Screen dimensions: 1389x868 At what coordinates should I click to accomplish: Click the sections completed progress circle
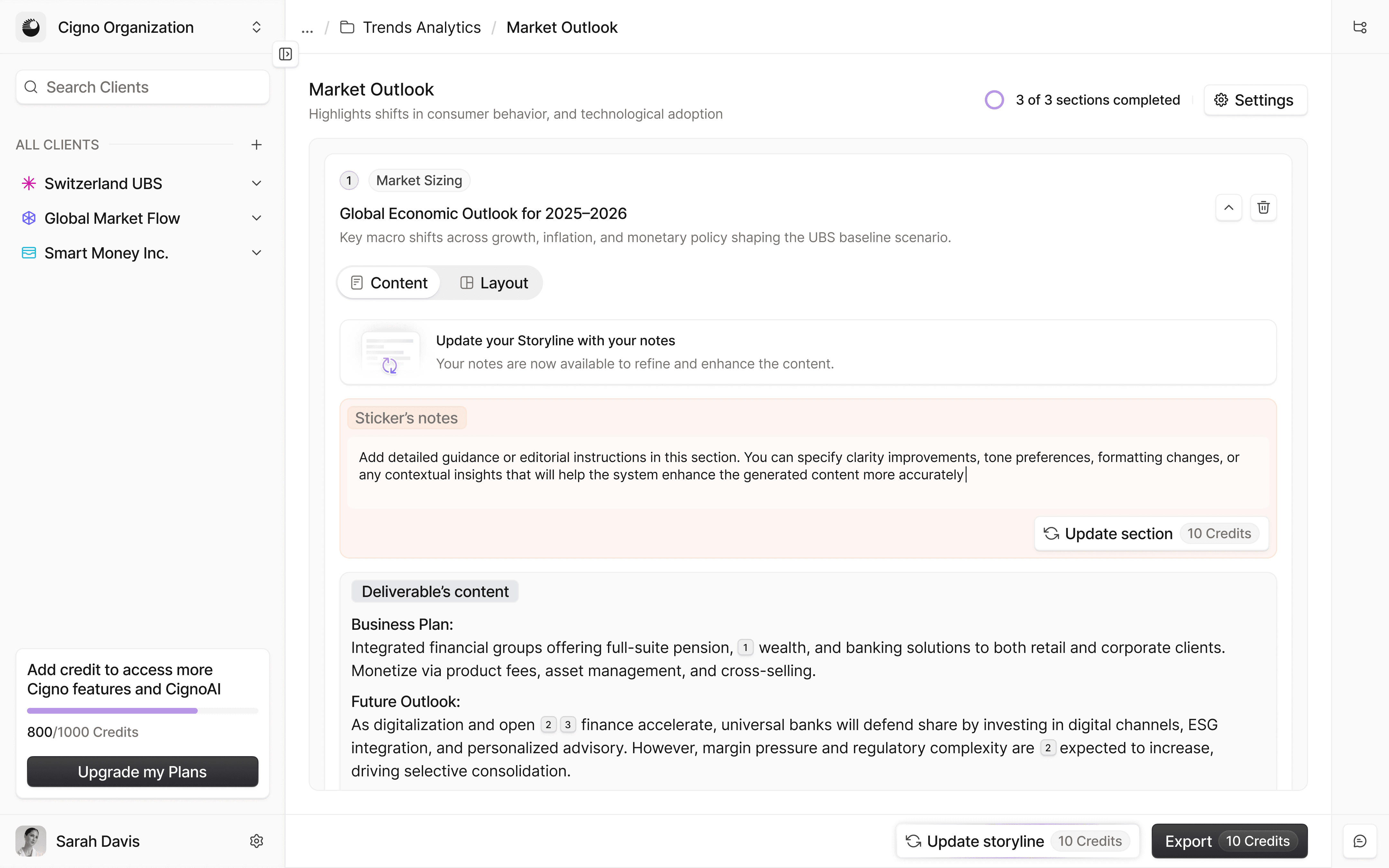coord(994,100)
